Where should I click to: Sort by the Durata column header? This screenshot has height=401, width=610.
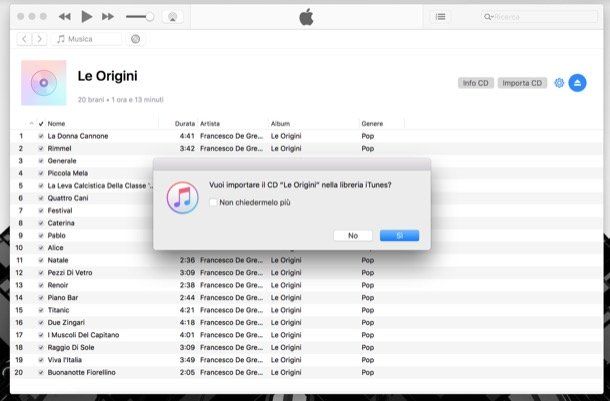(184, 124)
